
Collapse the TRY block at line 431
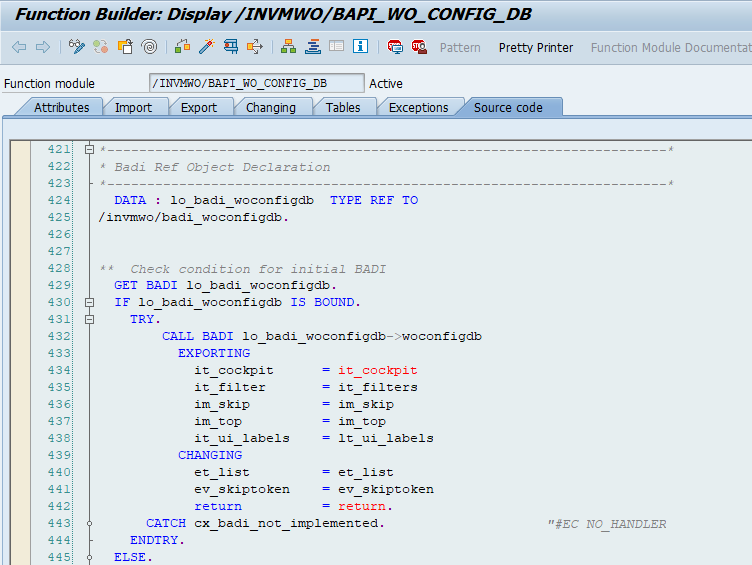click(x=89, y=319)
